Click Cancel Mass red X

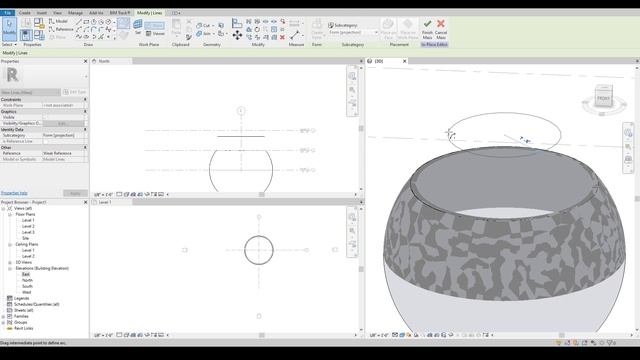[x=441, y=29]
